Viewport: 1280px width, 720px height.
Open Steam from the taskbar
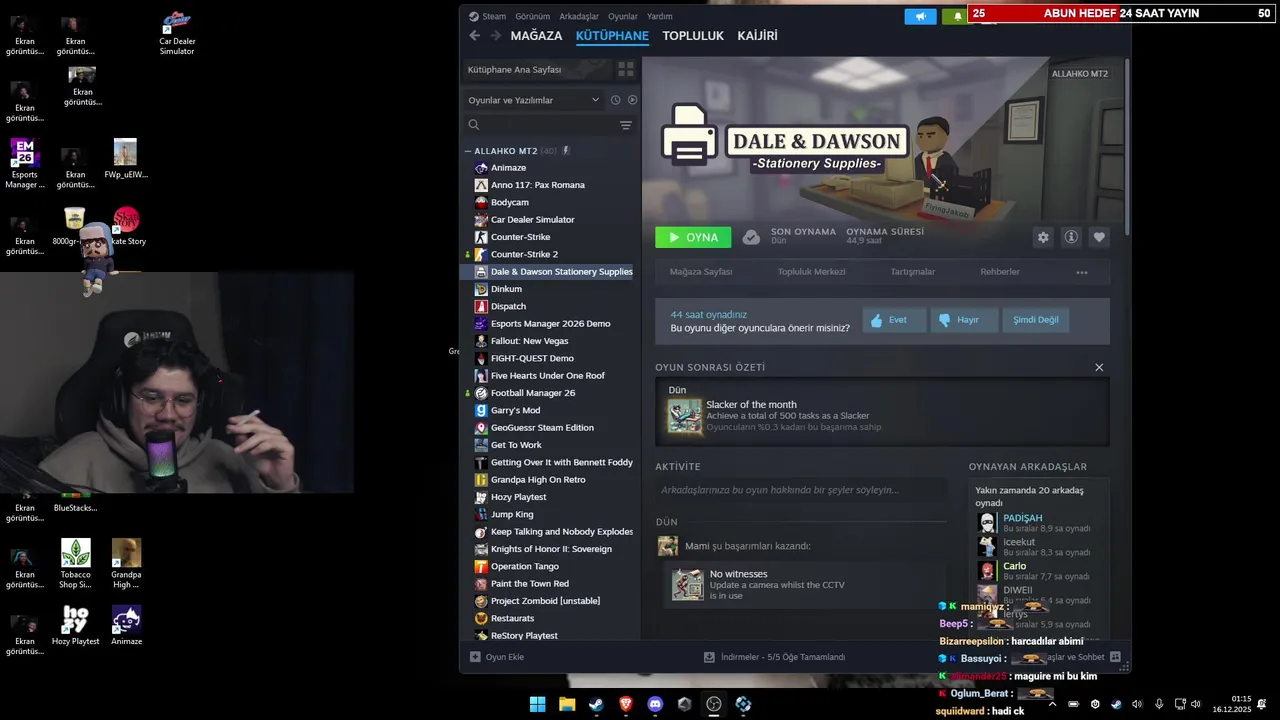click(596, 704)
